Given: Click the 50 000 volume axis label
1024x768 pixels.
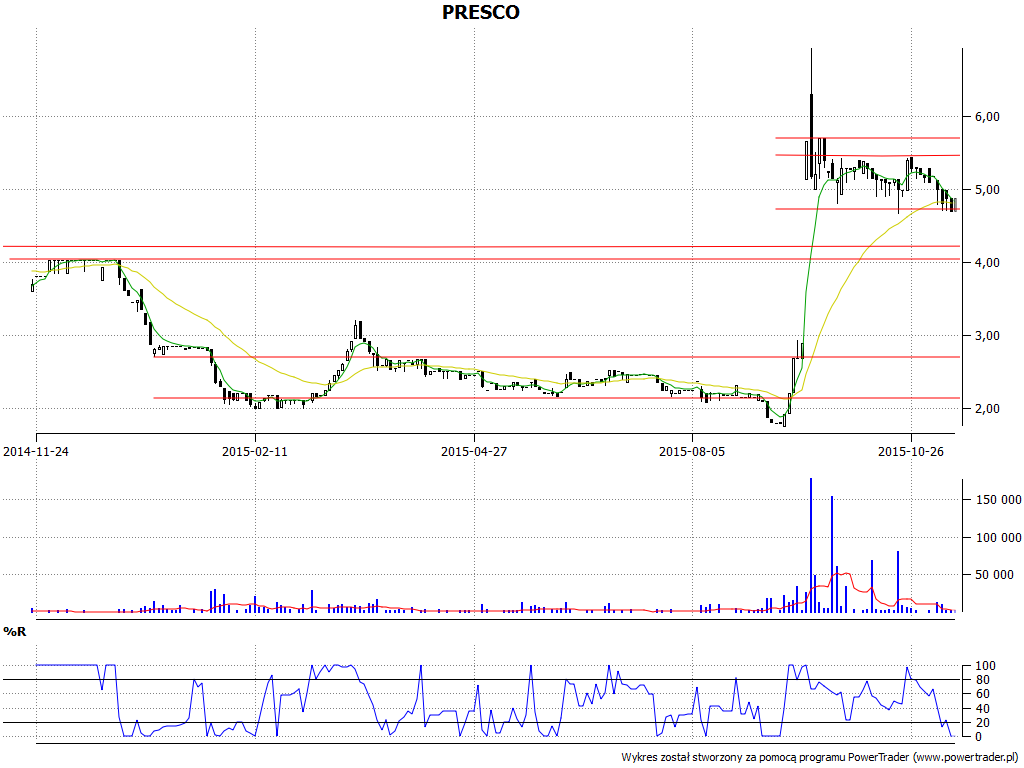Looking at the screenshot, I should pyautogui.click(x=995, y=575).
